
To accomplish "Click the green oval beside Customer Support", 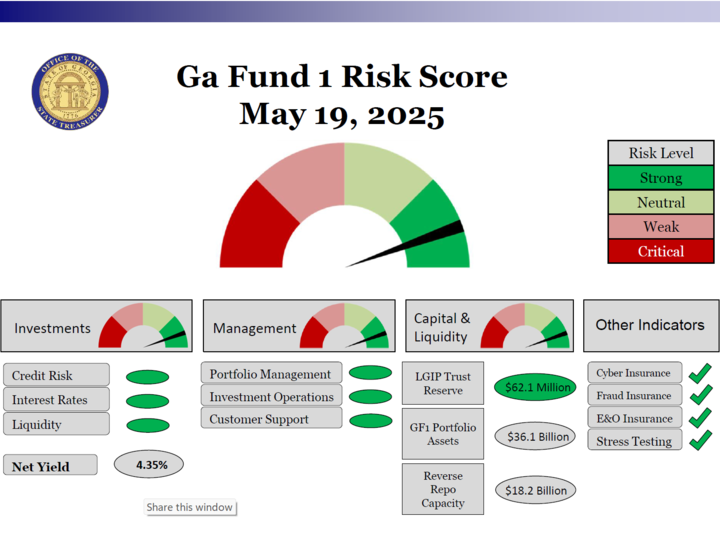I will pyautogui.click(x=371, y=421).
